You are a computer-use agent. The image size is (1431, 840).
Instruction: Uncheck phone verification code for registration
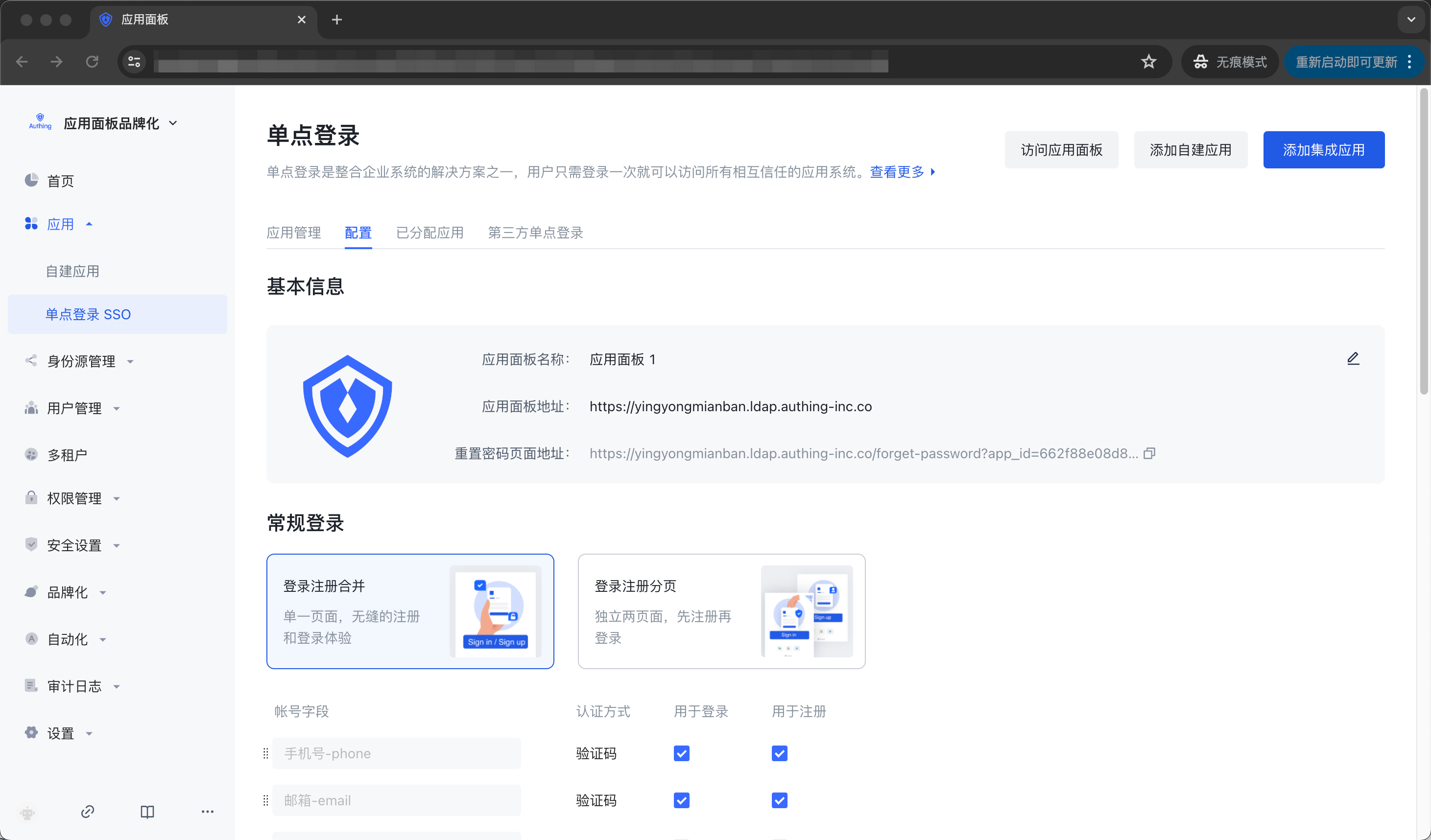tap(779, 753)
